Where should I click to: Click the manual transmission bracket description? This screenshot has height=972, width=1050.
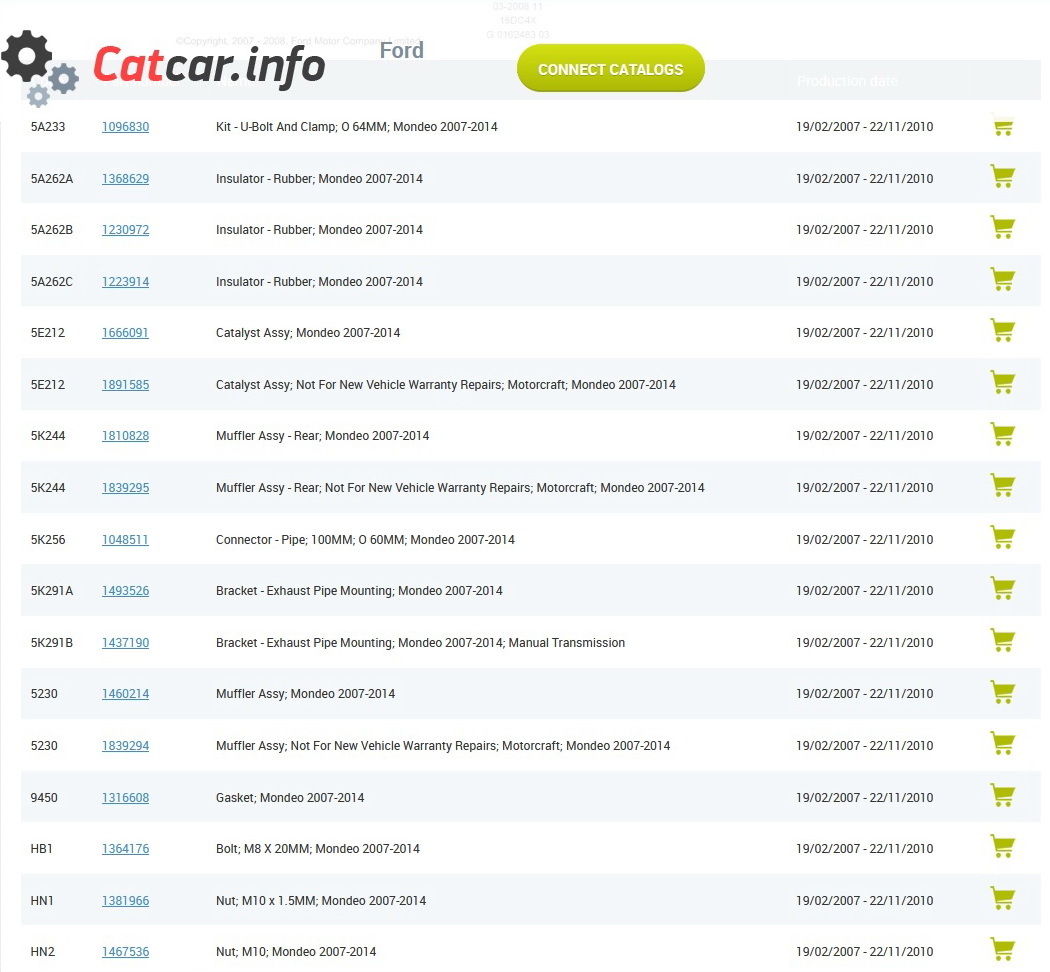[x=420, y=643]
